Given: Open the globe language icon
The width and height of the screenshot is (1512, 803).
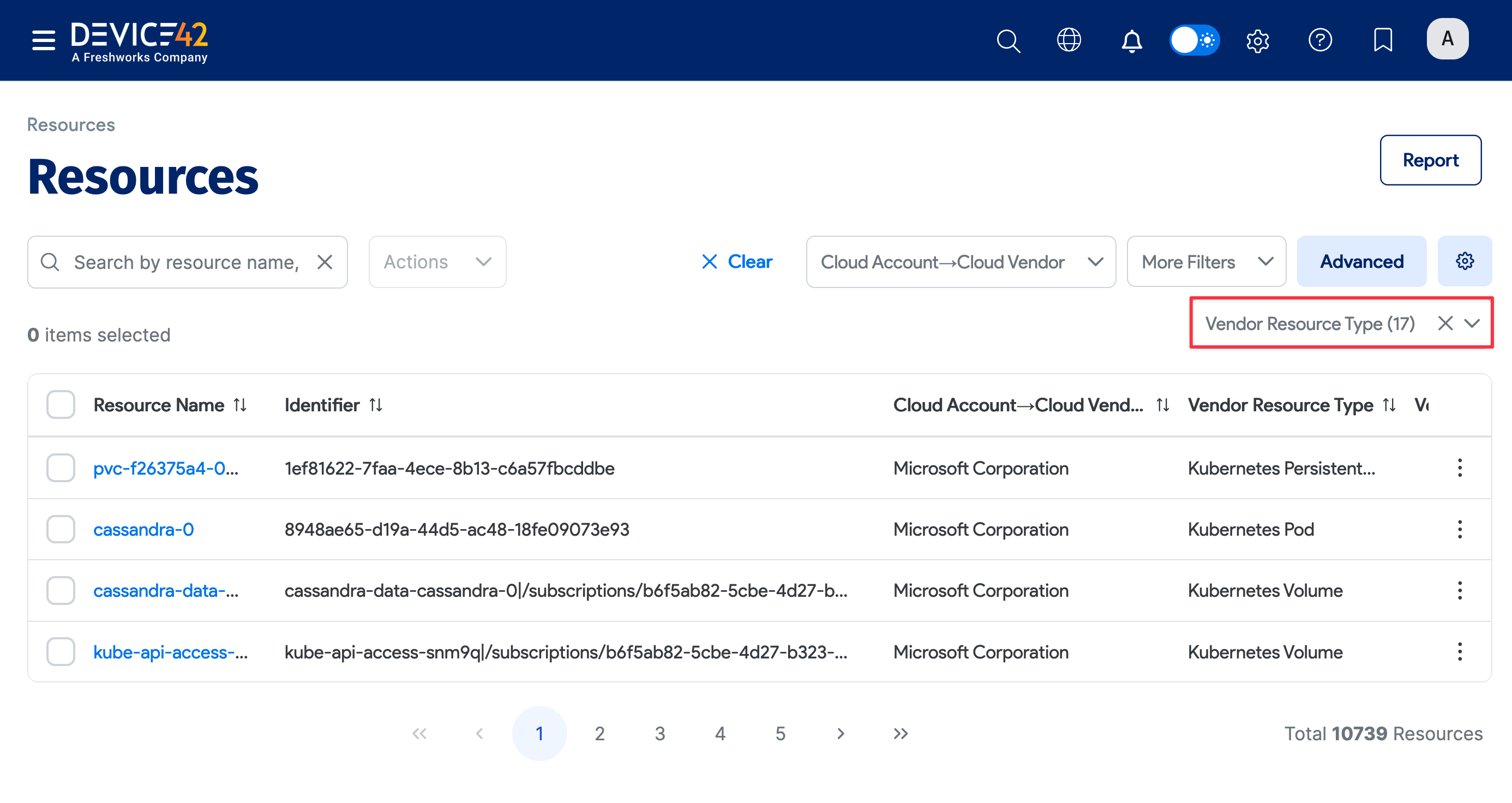Looking at the screenshot, I should [1069, 40].
